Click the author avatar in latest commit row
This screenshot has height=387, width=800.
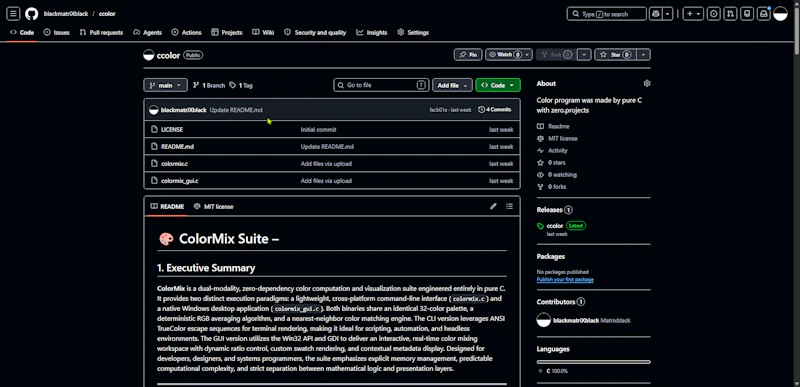tap(154, 110)
